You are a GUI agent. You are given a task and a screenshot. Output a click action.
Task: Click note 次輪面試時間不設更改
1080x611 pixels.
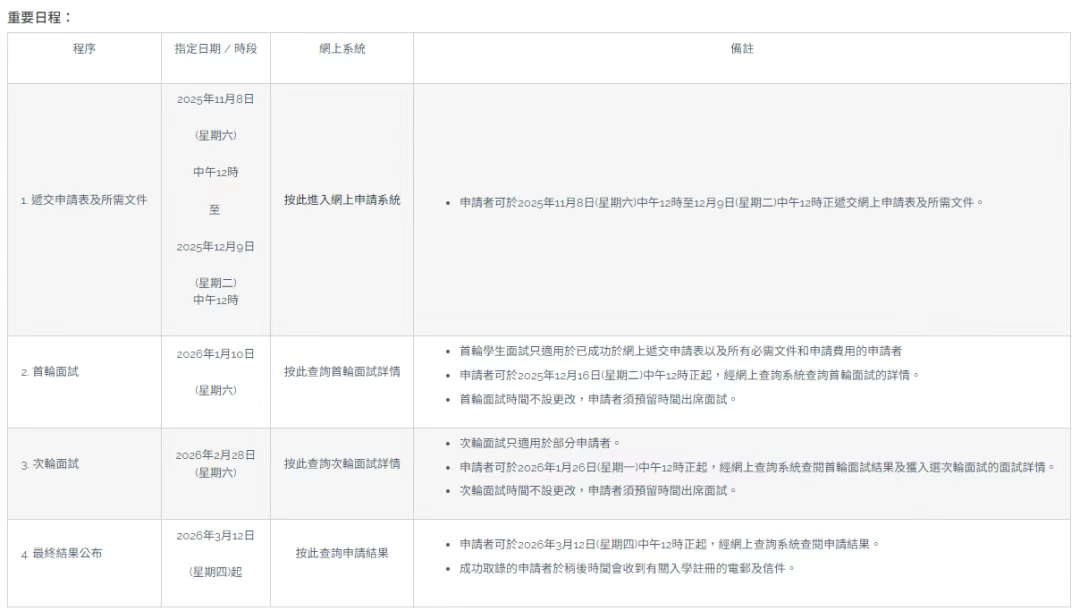(598, 490)
